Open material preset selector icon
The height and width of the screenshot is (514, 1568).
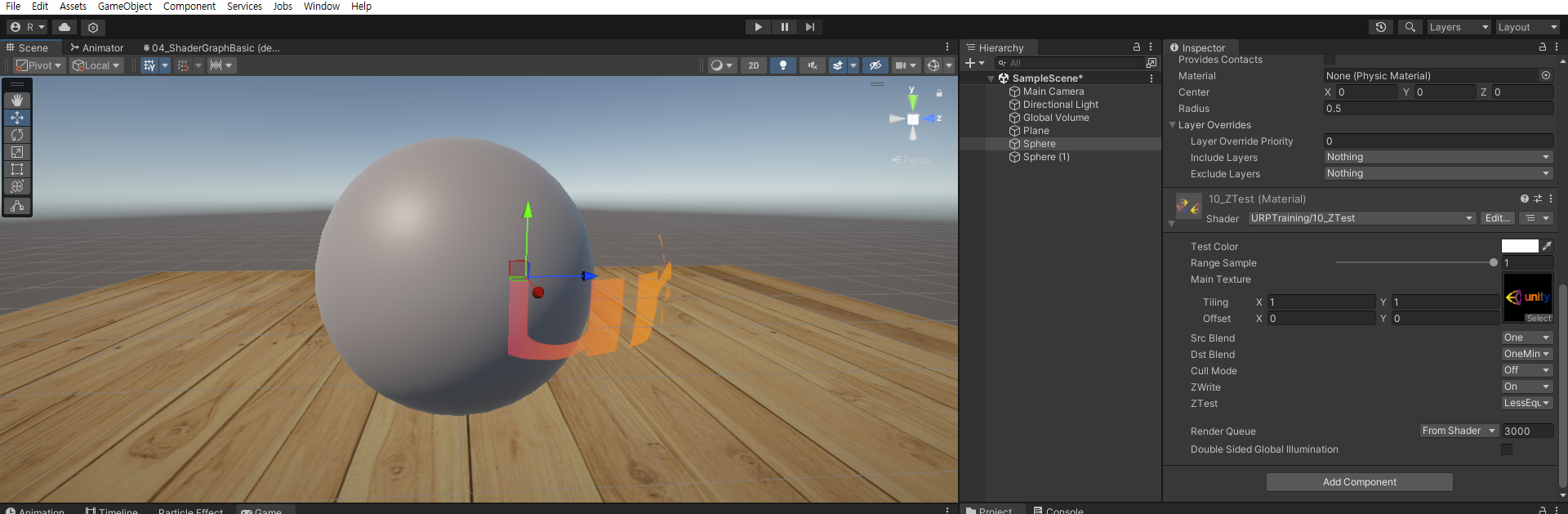point(1538,199)
